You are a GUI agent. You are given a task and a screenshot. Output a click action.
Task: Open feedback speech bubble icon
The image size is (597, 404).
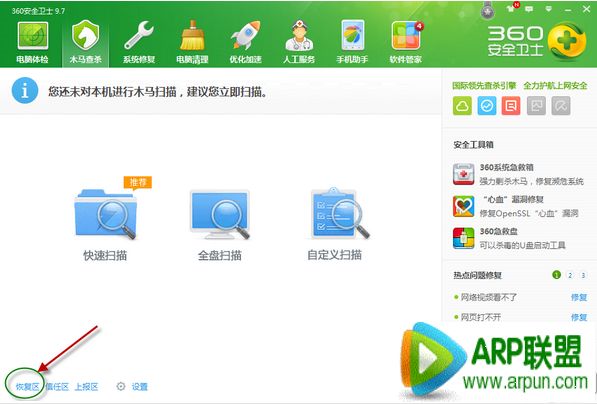529,9
